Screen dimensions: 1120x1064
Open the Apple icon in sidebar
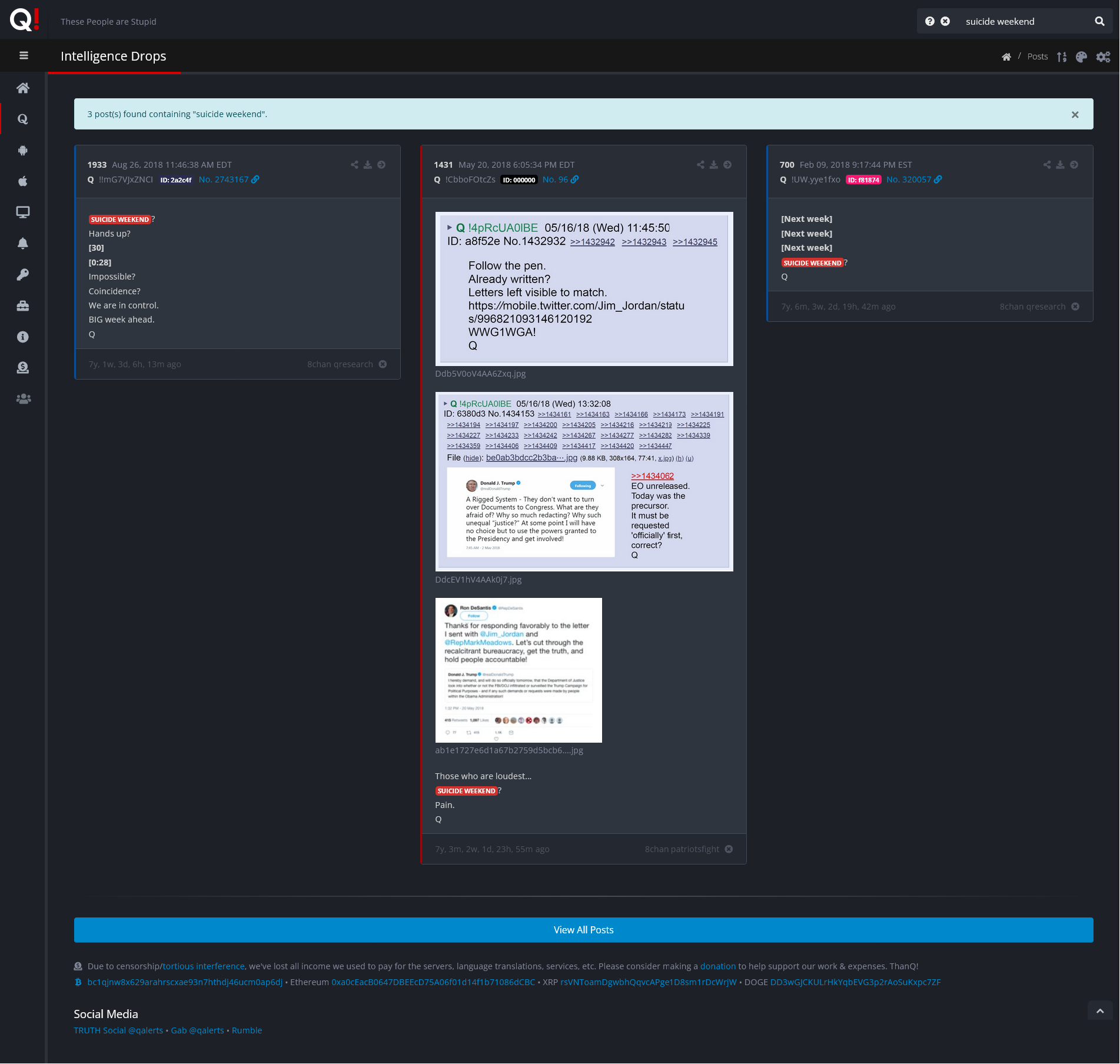(x=23, y=181)
